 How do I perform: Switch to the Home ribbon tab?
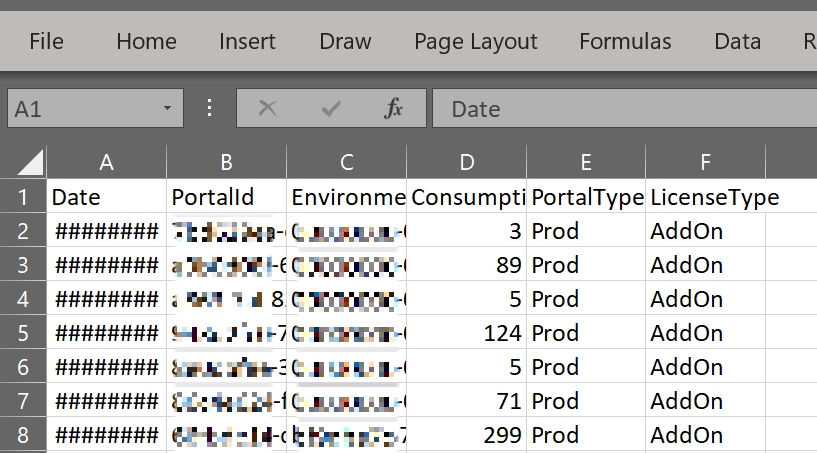(x=146, y=41)
